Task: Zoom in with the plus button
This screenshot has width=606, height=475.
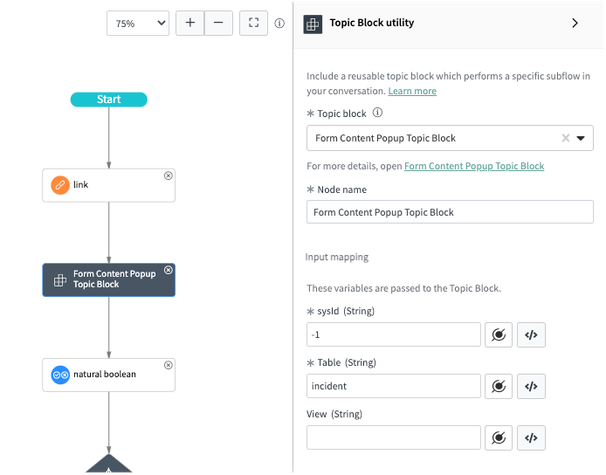Action: [x=190, y=23]
